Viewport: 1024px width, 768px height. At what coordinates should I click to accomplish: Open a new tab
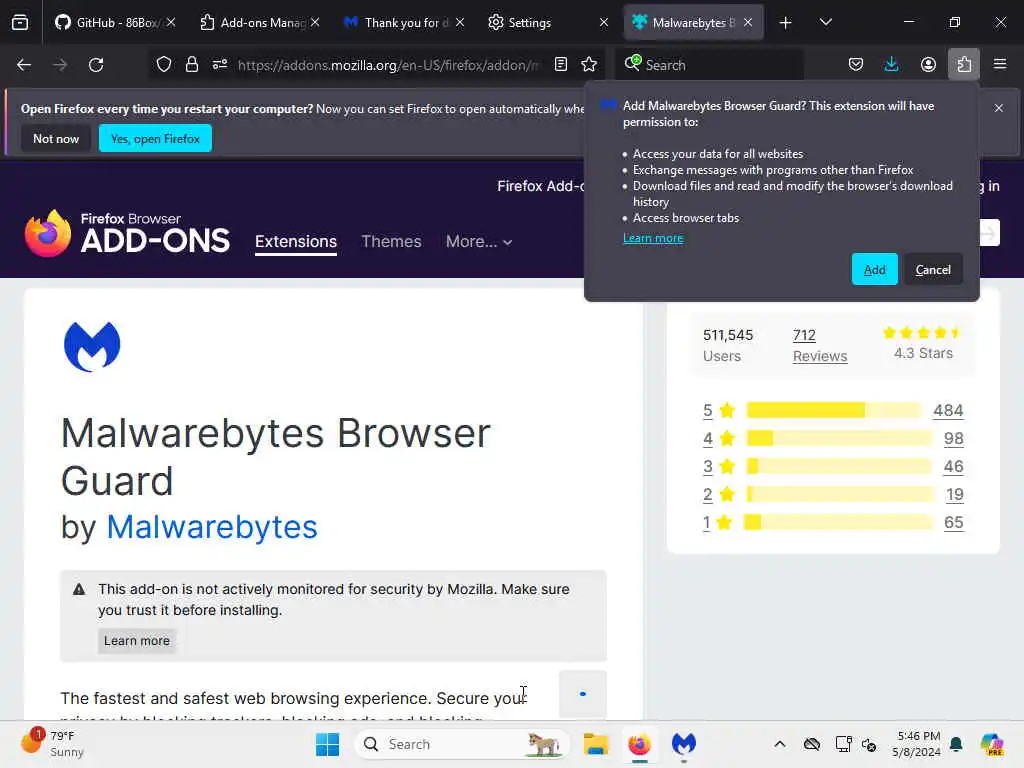(x=785, y=23)
